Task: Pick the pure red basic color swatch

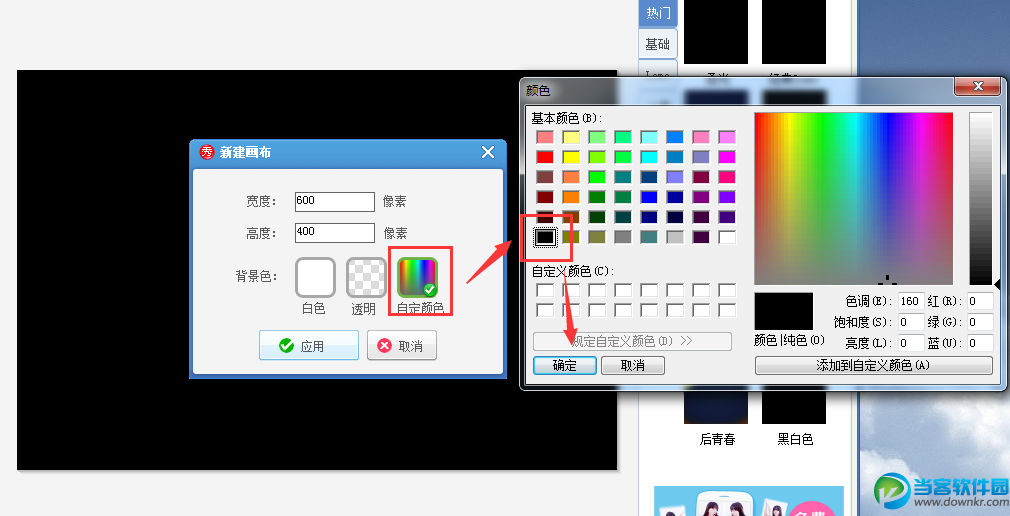Action: (x=545, y=157)
